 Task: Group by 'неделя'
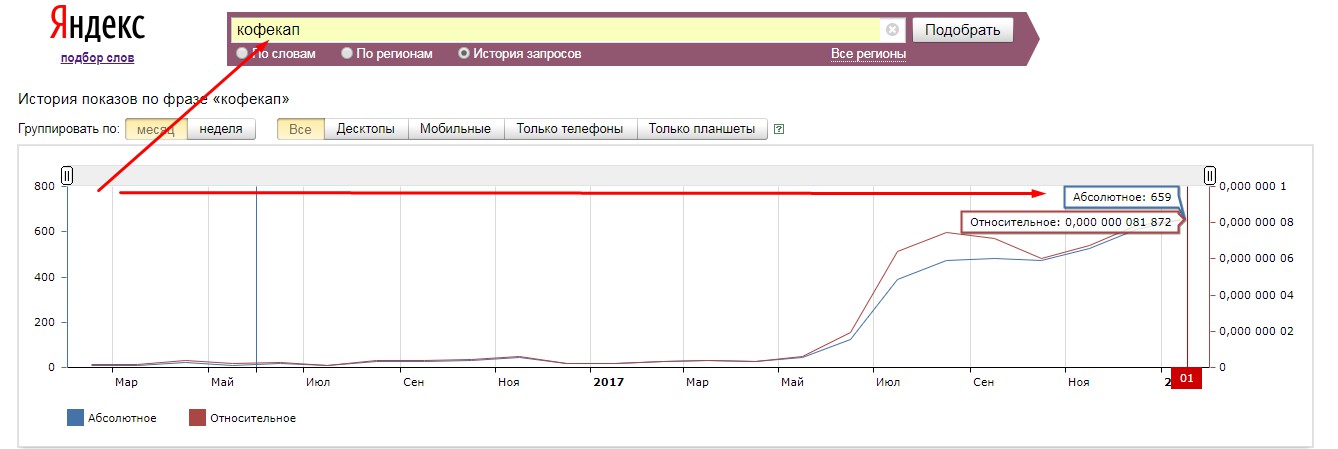[221, 129]
